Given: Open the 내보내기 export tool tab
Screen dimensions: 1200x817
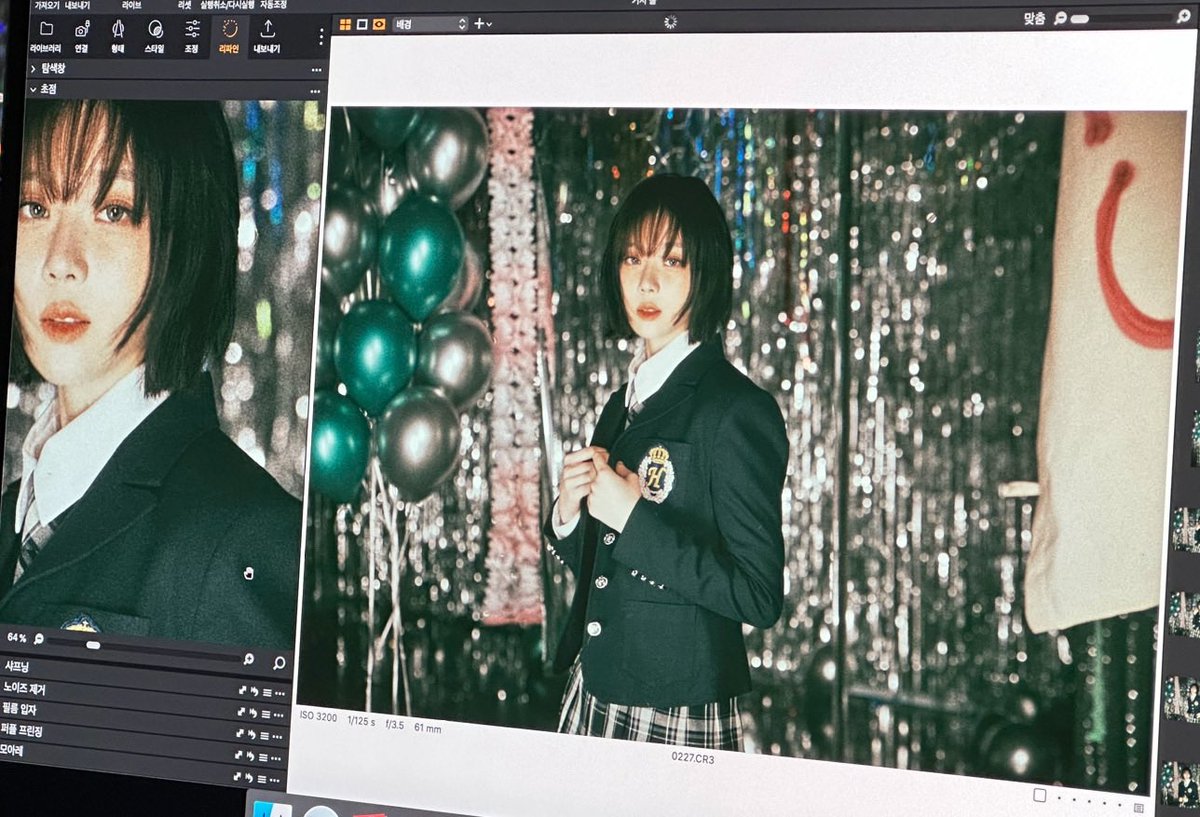Looking at the screenshot, I should pyautogui.click(x=267, y=37).
